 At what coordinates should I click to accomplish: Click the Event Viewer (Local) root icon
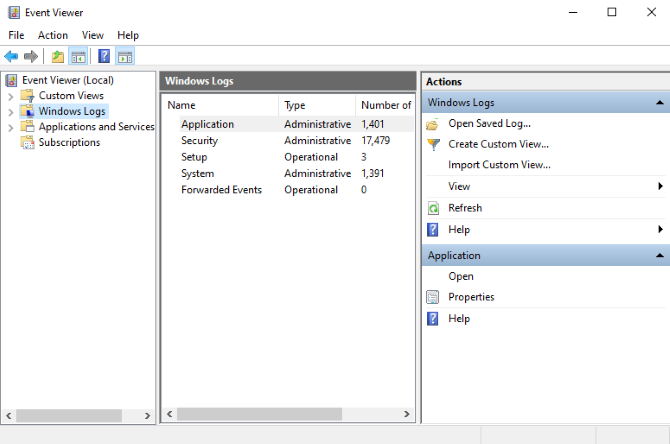coord(11,80)
